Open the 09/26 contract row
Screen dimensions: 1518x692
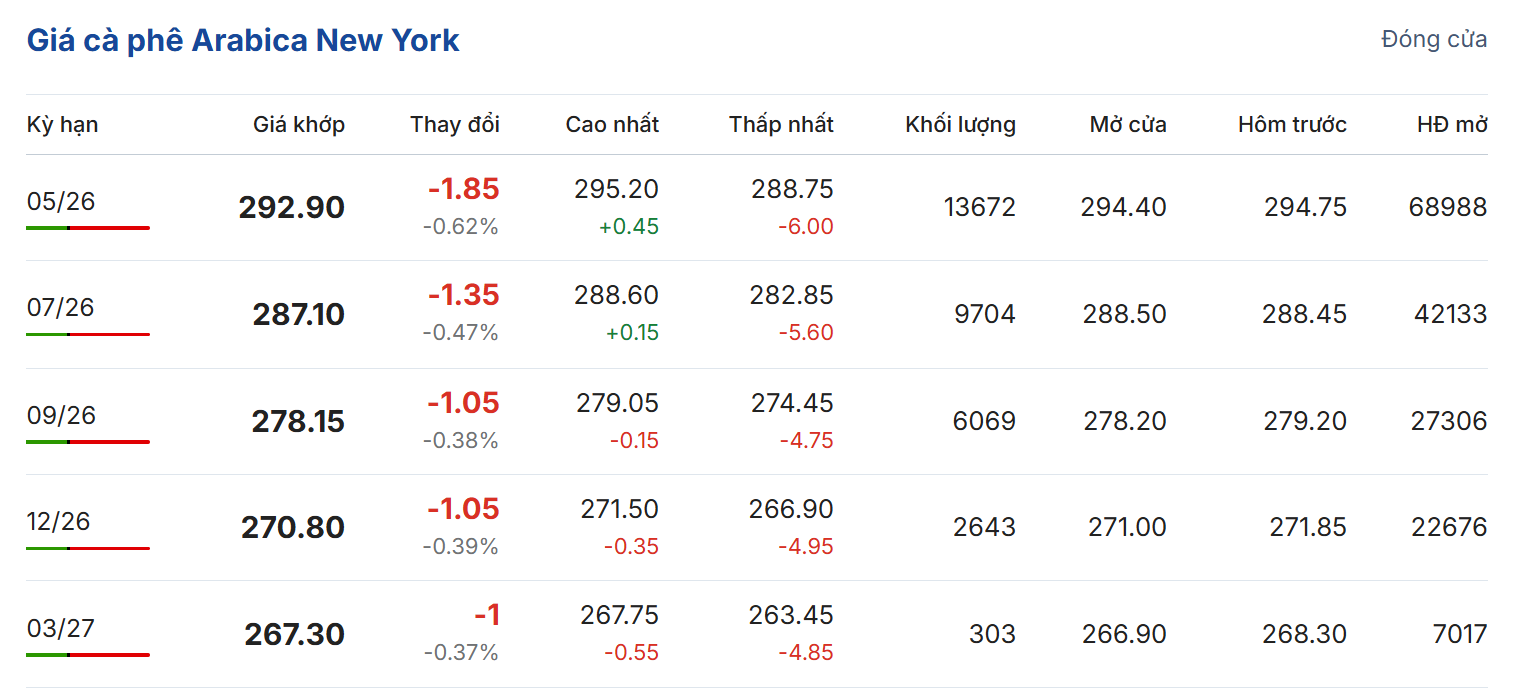tap(61, 415)
